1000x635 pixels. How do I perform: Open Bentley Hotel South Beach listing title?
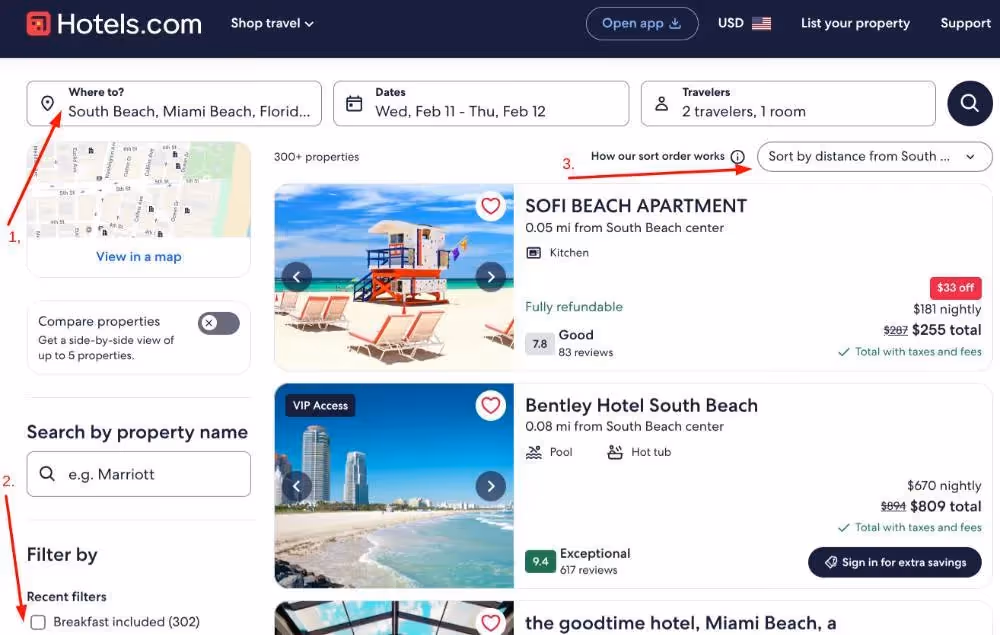(641, 405)
